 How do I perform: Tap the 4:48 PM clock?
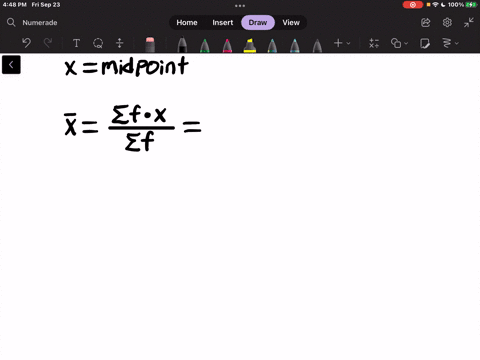pos(15,5)
